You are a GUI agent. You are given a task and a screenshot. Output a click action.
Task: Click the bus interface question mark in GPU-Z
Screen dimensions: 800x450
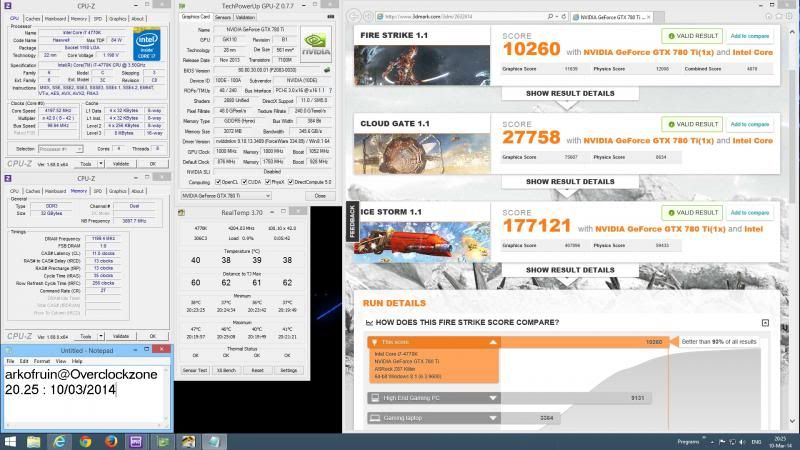(x=330, y=90)
